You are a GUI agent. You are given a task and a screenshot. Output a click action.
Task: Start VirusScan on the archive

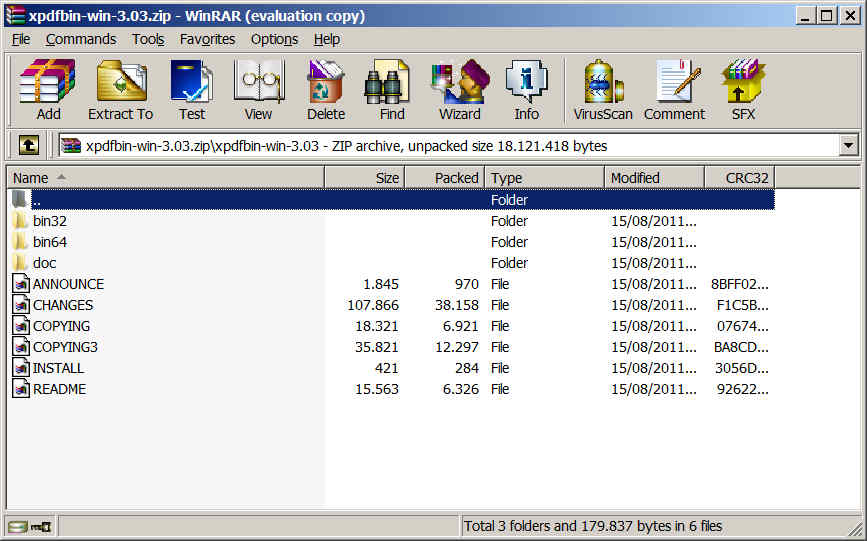pos(603,91)
